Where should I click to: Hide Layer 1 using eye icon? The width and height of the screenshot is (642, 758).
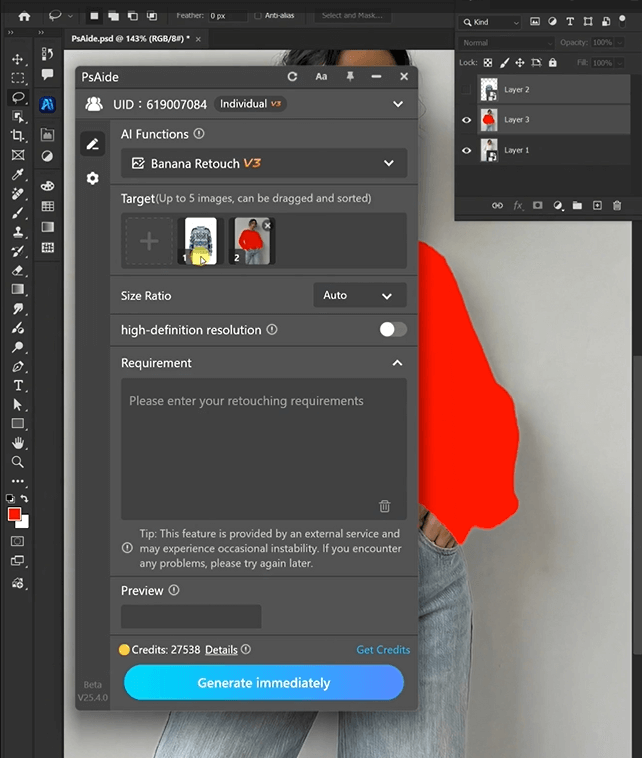point(466,150)
